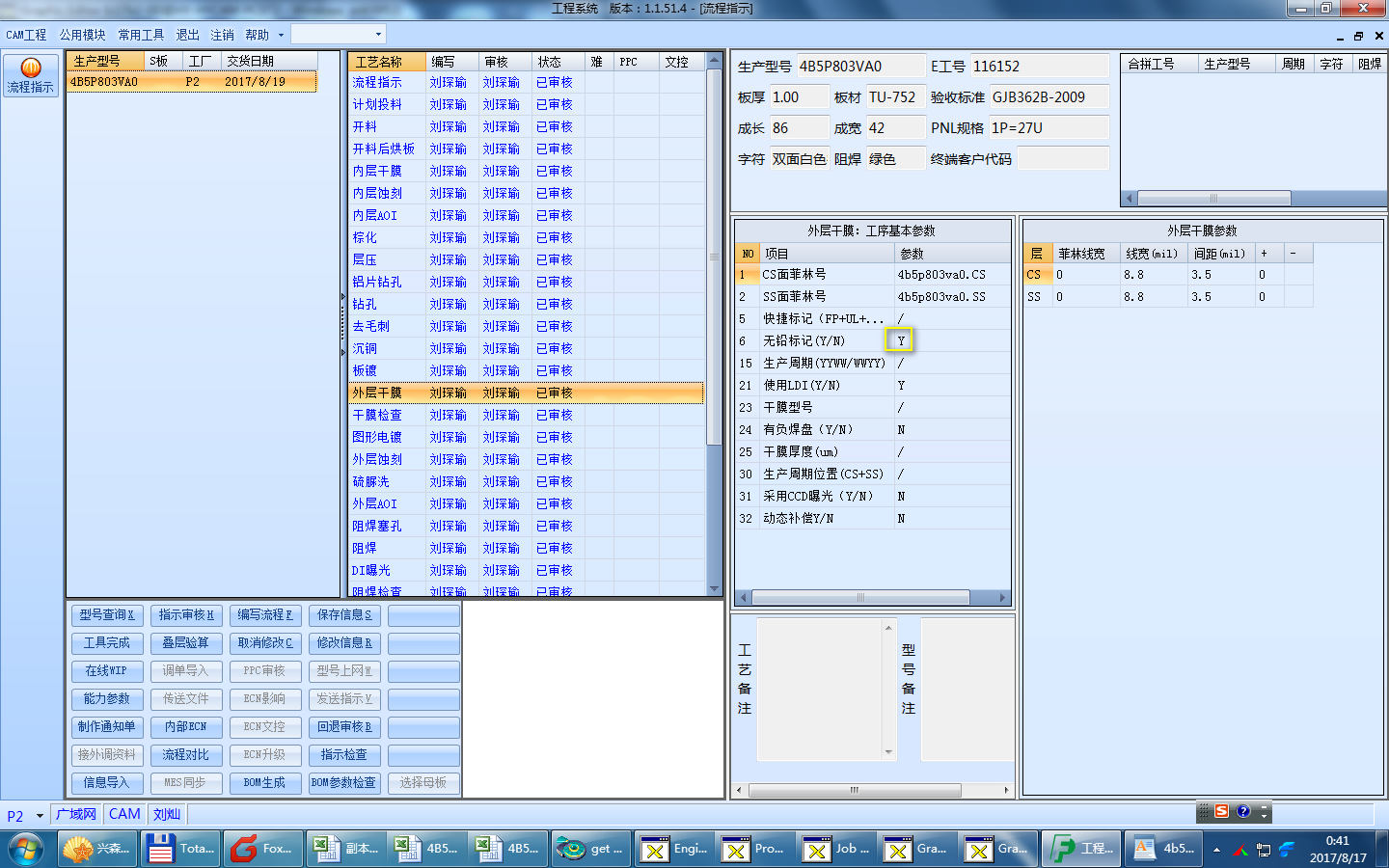The height and width of the screenshot is (868, 1389).
Task: Open the 工程 system taskbar item
Action: click(1081, 849)
